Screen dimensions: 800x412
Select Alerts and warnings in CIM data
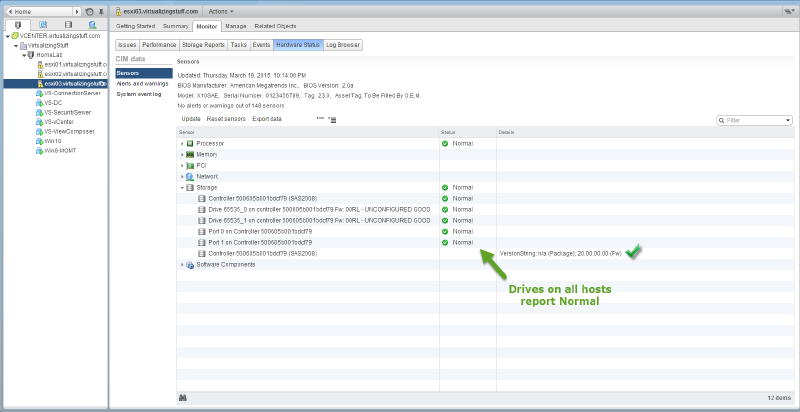pos(142,84)
